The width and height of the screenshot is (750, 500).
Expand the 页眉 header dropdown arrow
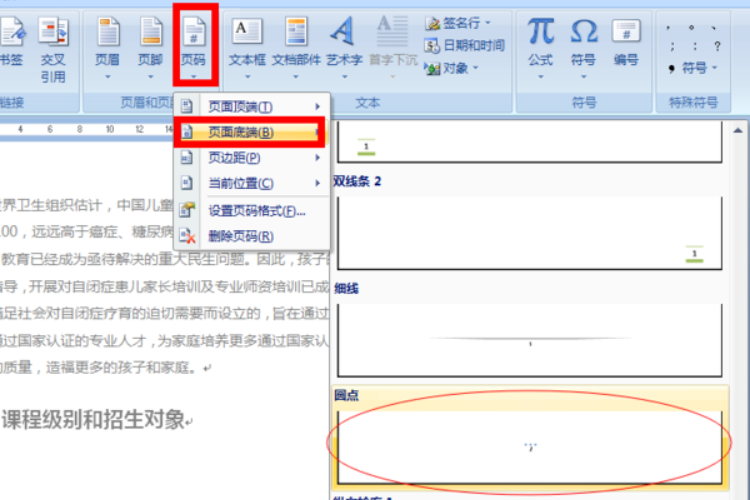[x=108, y=77]
